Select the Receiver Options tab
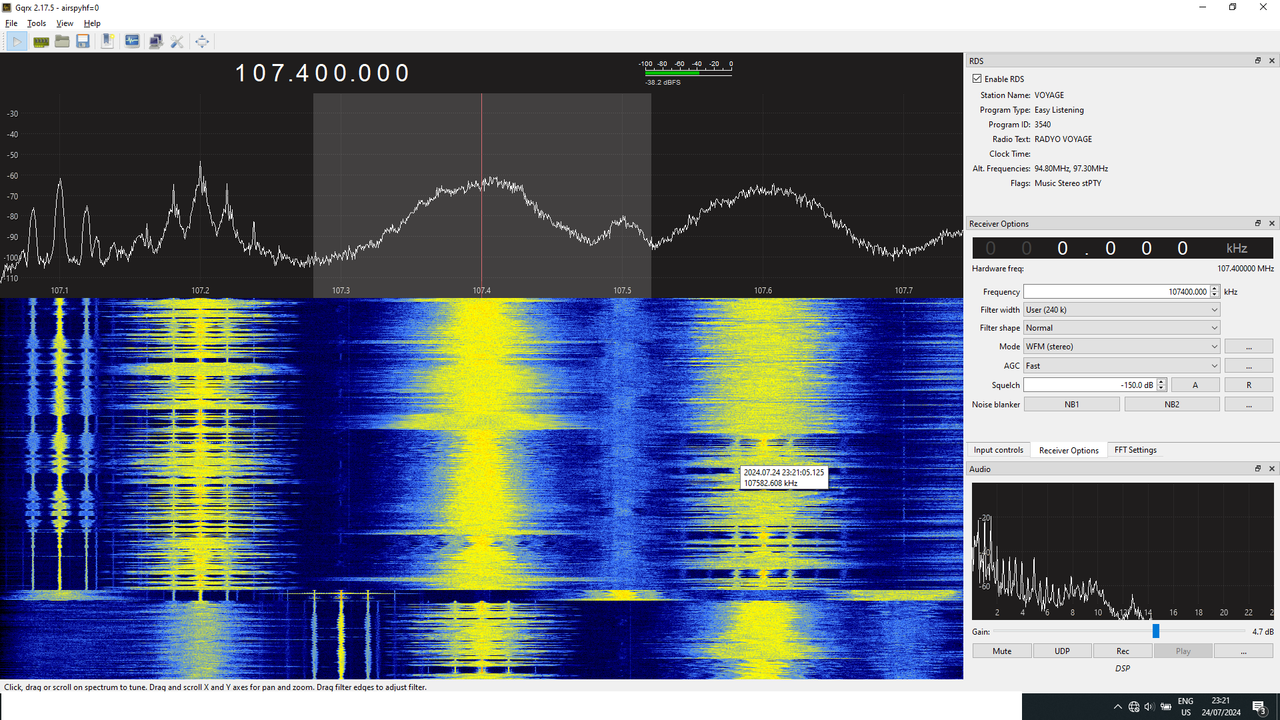Viewport: 1280px width, 720px height. tap(1069, 450)
